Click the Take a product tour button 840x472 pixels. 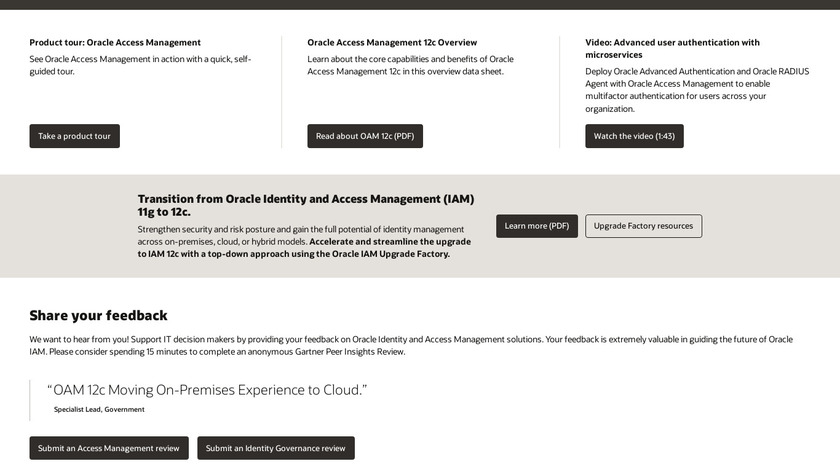(75, 136)
